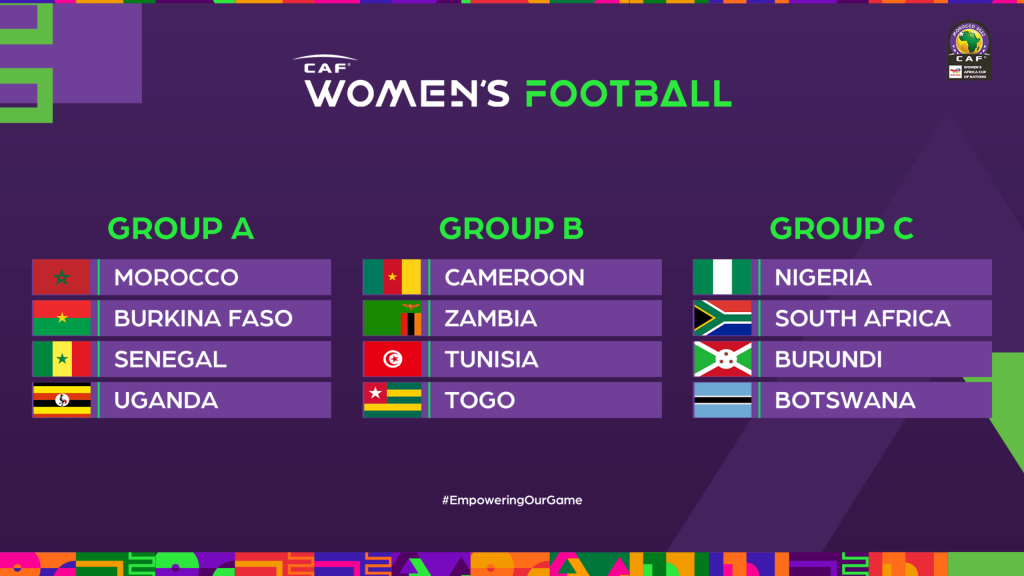Viewport: 1024px width, 576px height.
Task: Open the Africa Cup of Nations logo
Action: (968, 52)
